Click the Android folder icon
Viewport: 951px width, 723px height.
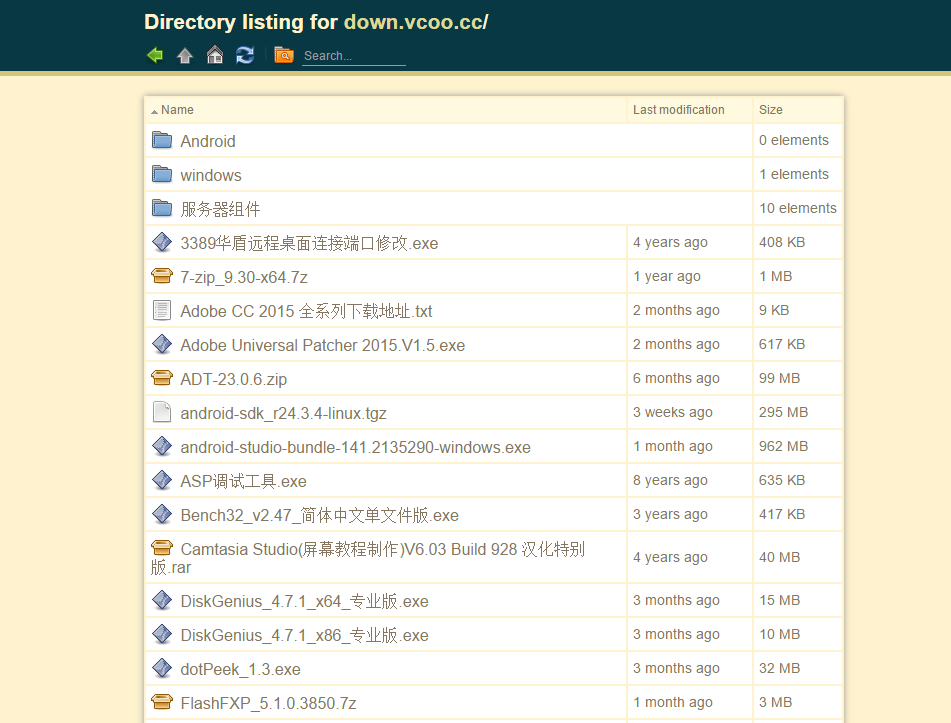[162, 140]
